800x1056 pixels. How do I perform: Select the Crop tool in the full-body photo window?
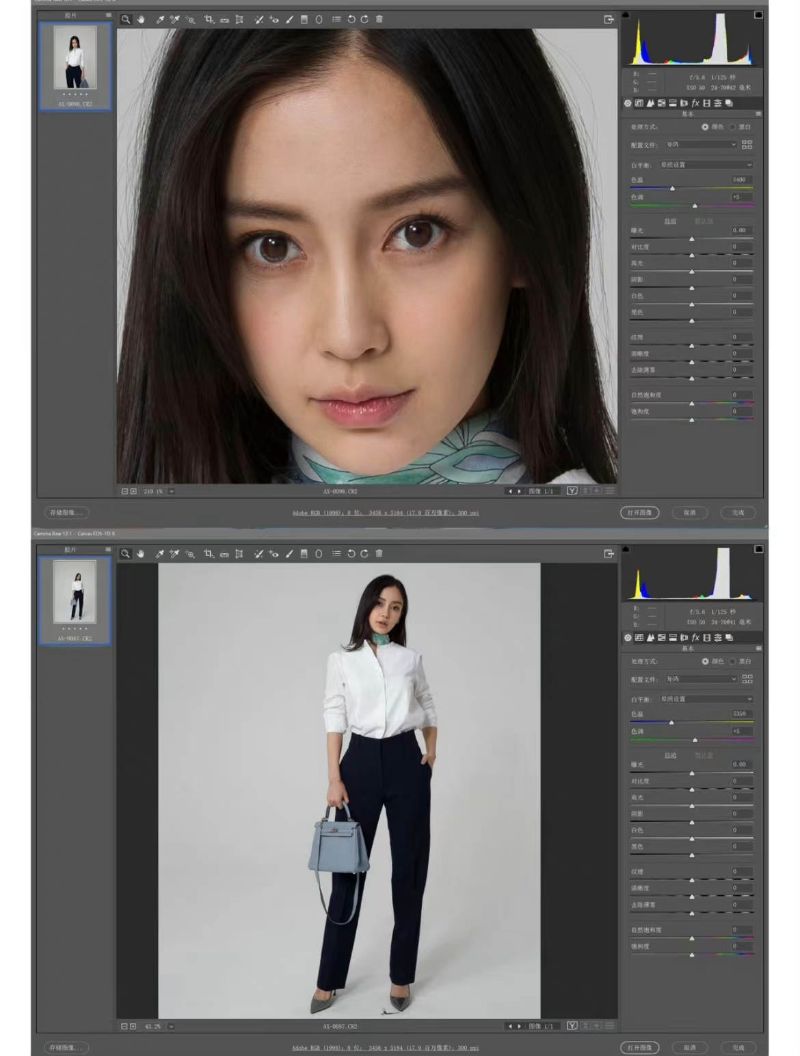tap(208, 553)
